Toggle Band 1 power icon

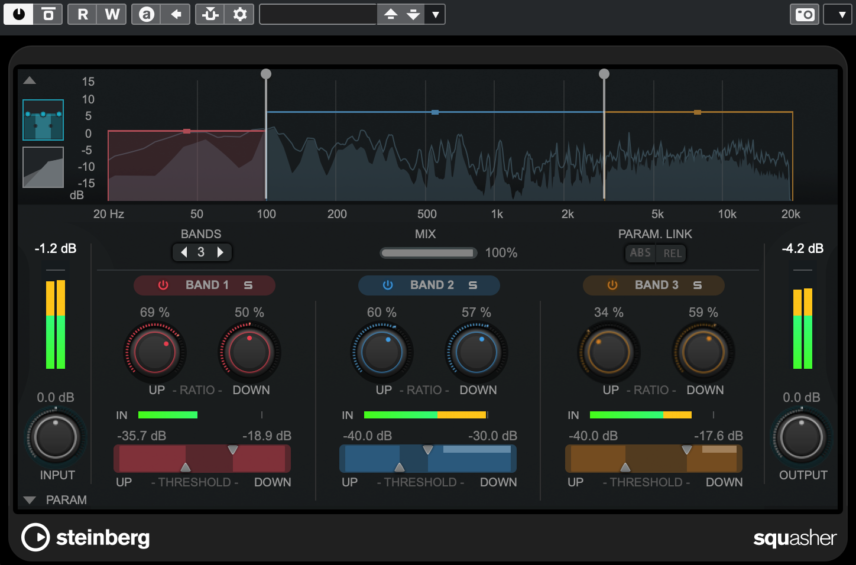[163, 285]
